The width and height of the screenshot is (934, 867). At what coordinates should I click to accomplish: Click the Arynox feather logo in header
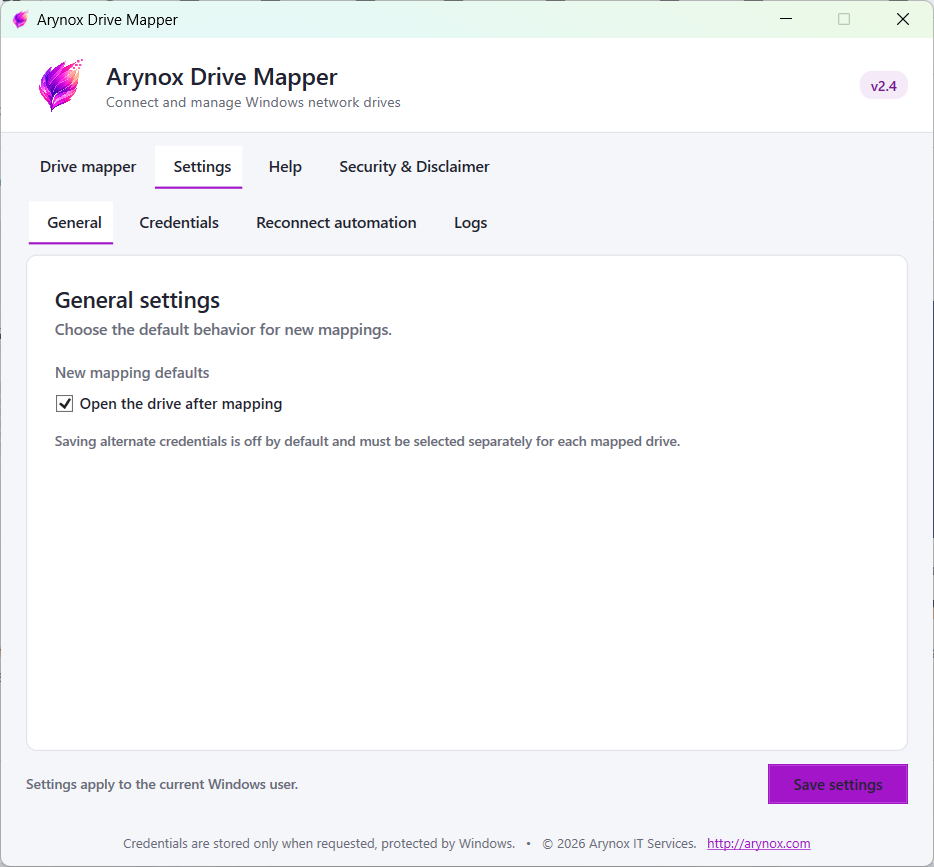pyautogui.click(x=60, y=85)
